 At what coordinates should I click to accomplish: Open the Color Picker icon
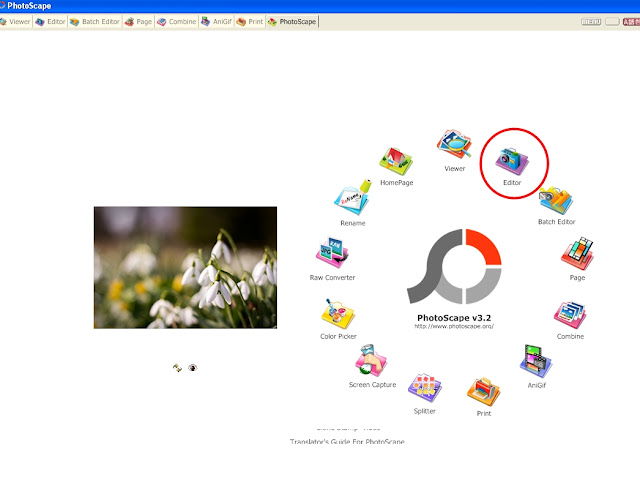click(x=338, y=314)
